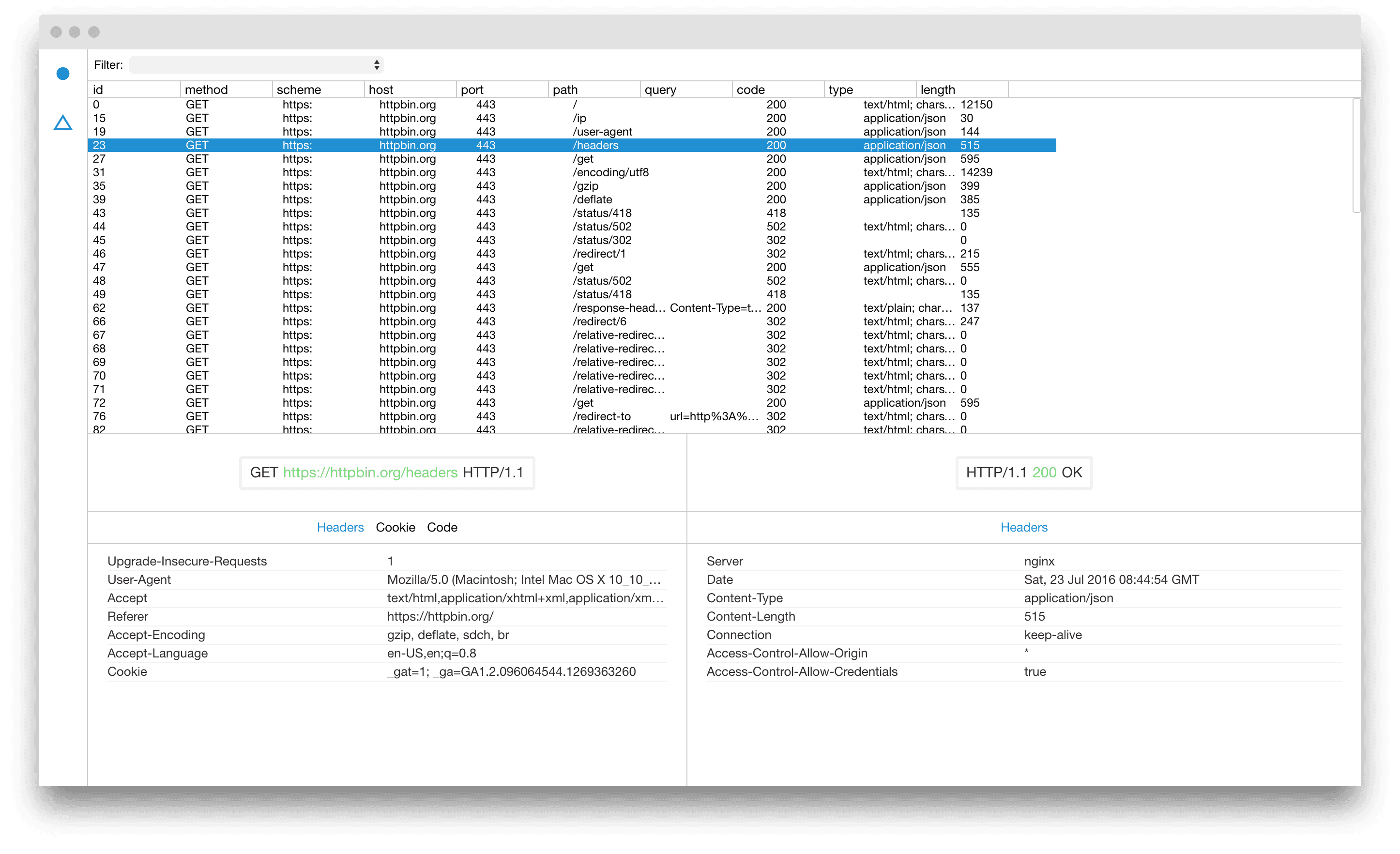Screen dimensions: 1400x854
Task: Click the length column header
Action: tap(962, 90)
